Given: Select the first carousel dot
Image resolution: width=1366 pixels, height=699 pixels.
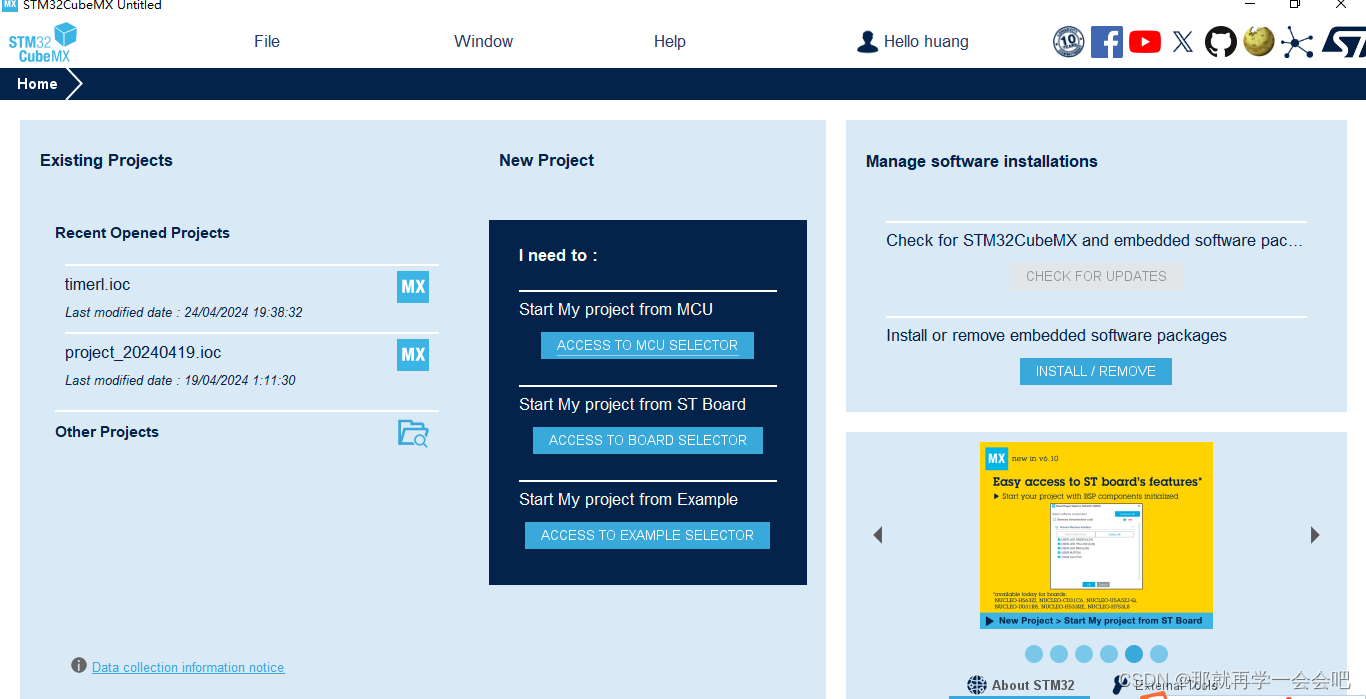Looking at the screenshot, I should point(1034,654).
